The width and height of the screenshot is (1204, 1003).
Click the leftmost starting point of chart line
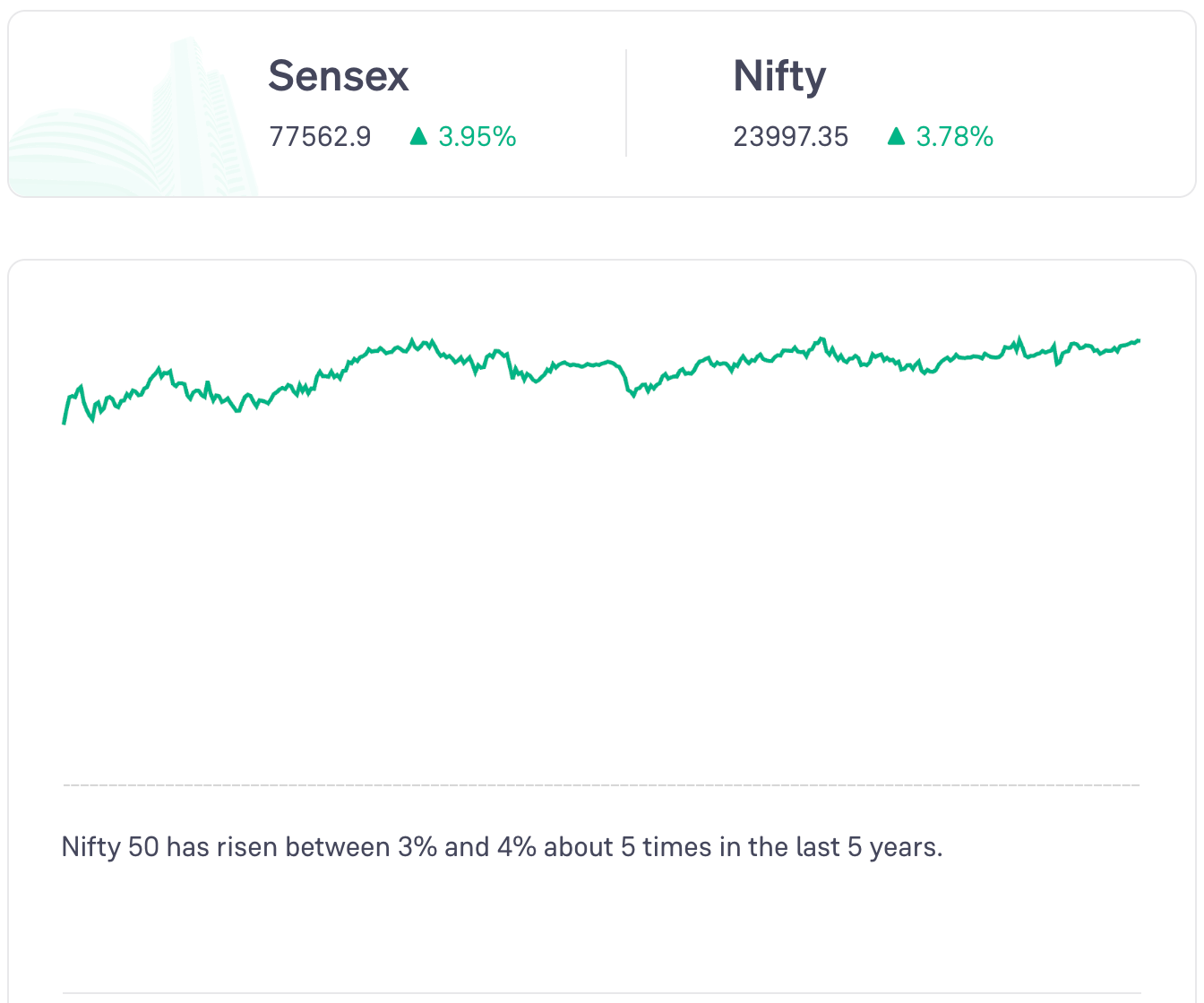[64, 421]
